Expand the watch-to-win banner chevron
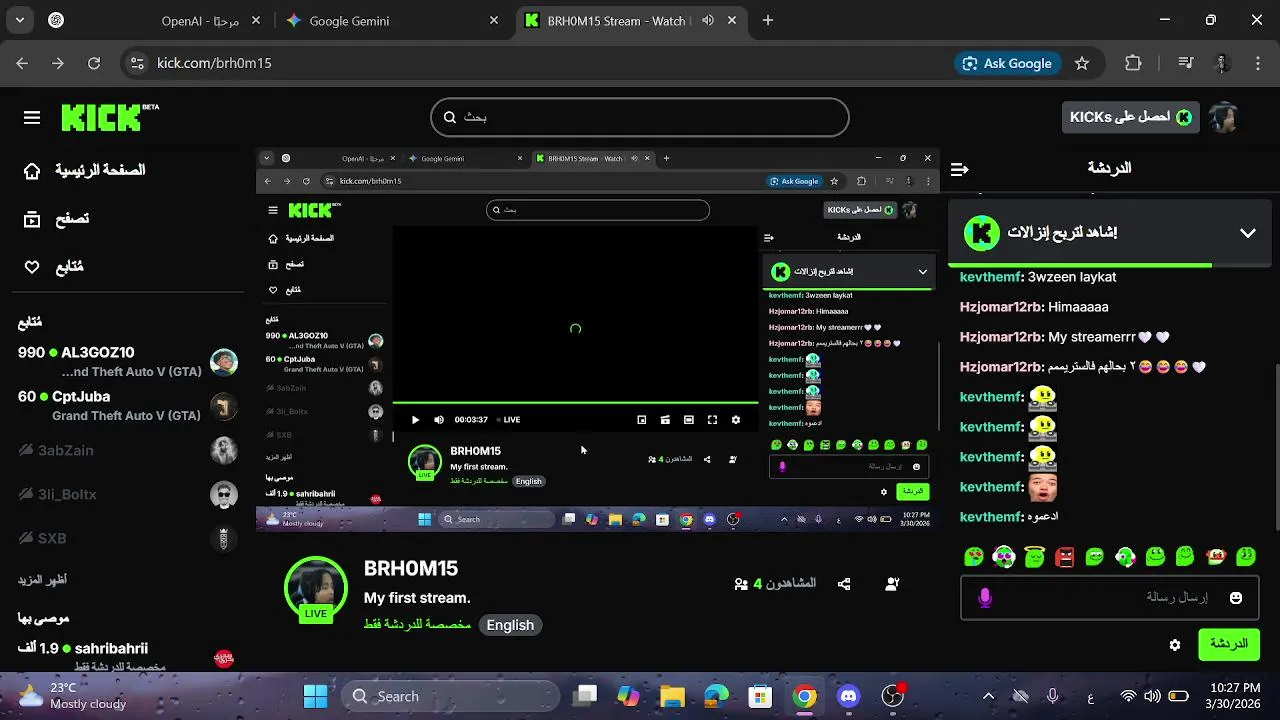Viewport: 1280px width, 720px height. (1248, 233)
